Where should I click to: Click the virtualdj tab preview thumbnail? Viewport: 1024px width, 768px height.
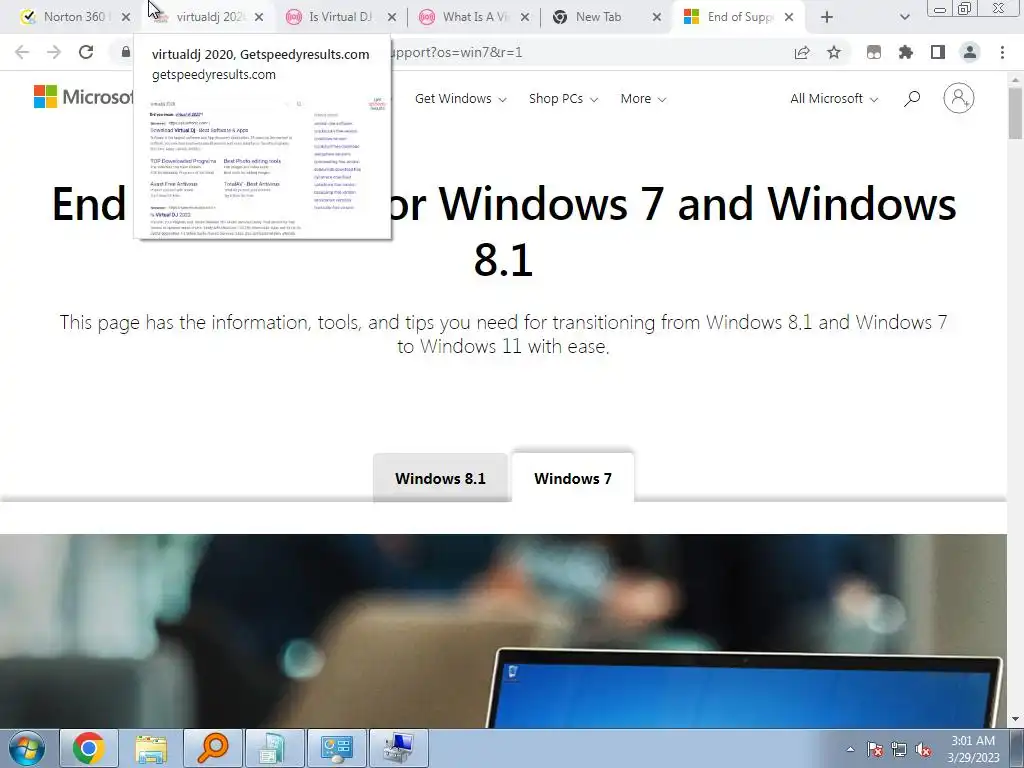[x=262, y=165]
